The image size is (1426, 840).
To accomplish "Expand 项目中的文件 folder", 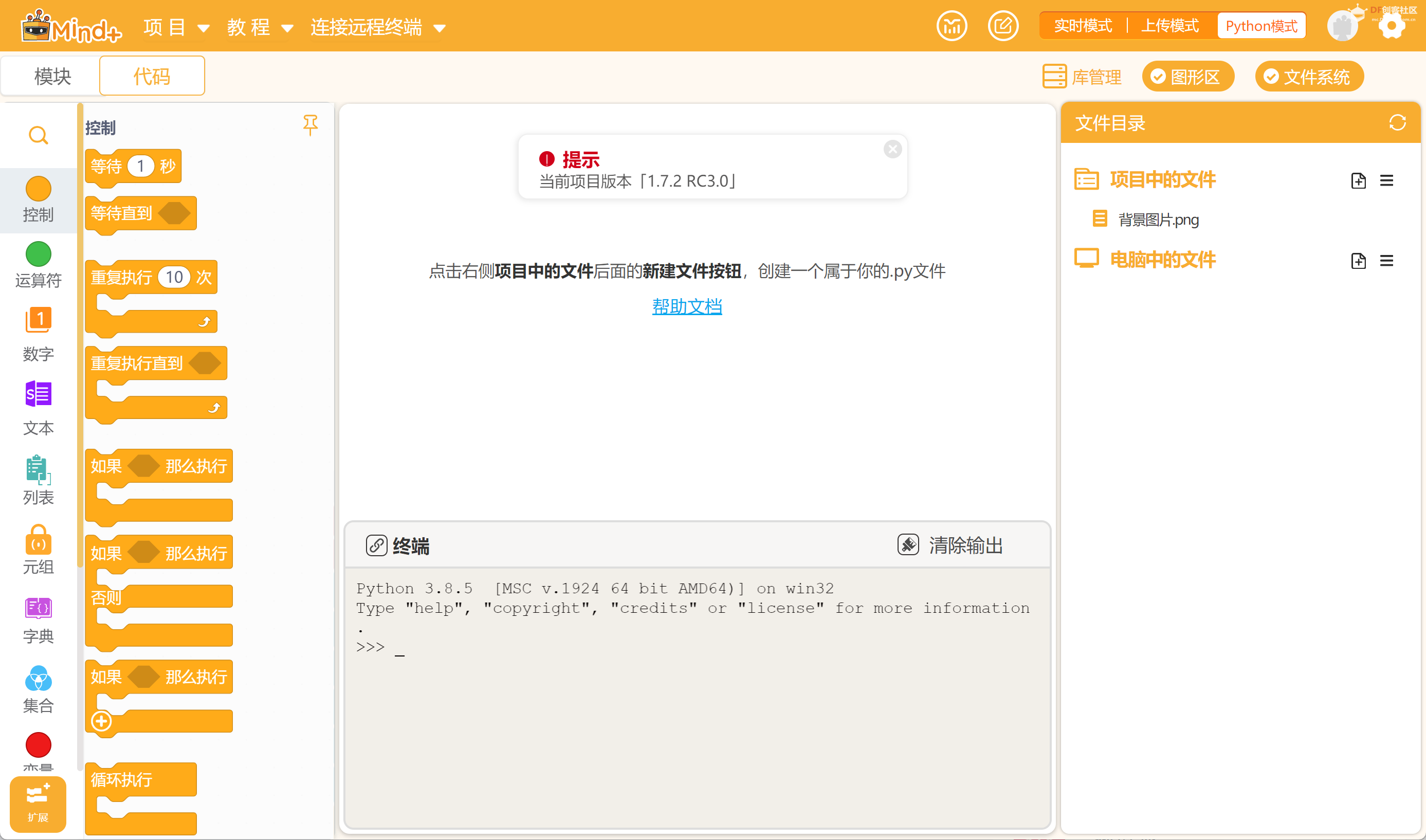I will pos(1145,180).
